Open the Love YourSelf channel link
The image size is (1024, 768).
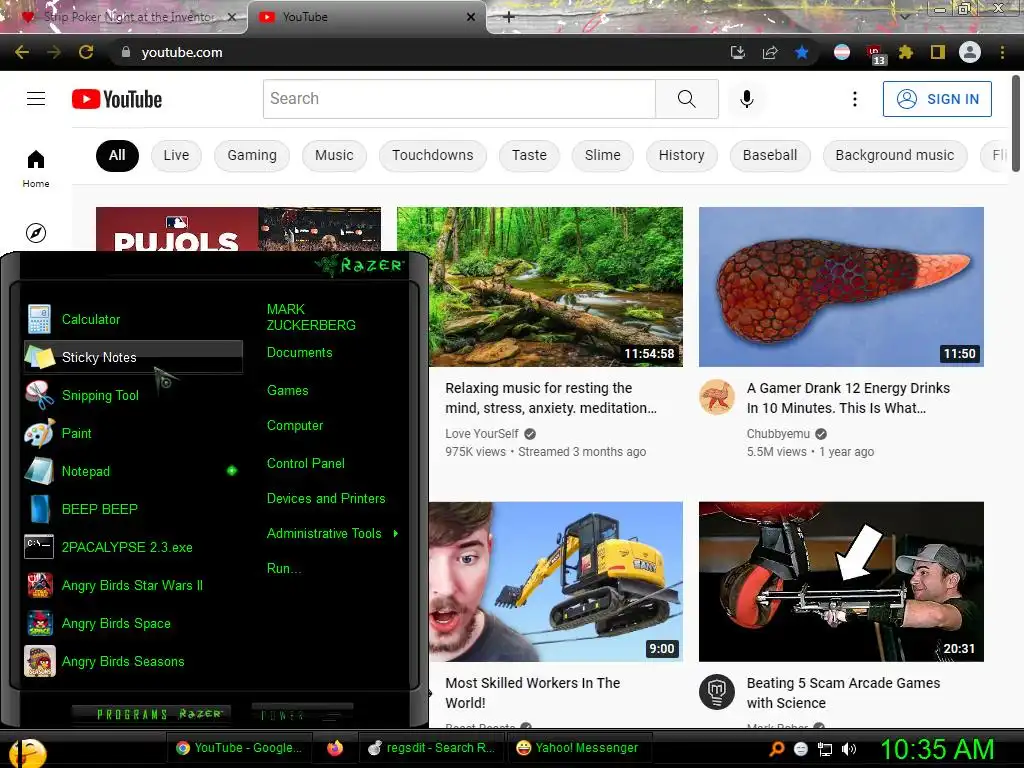point(481,434)
